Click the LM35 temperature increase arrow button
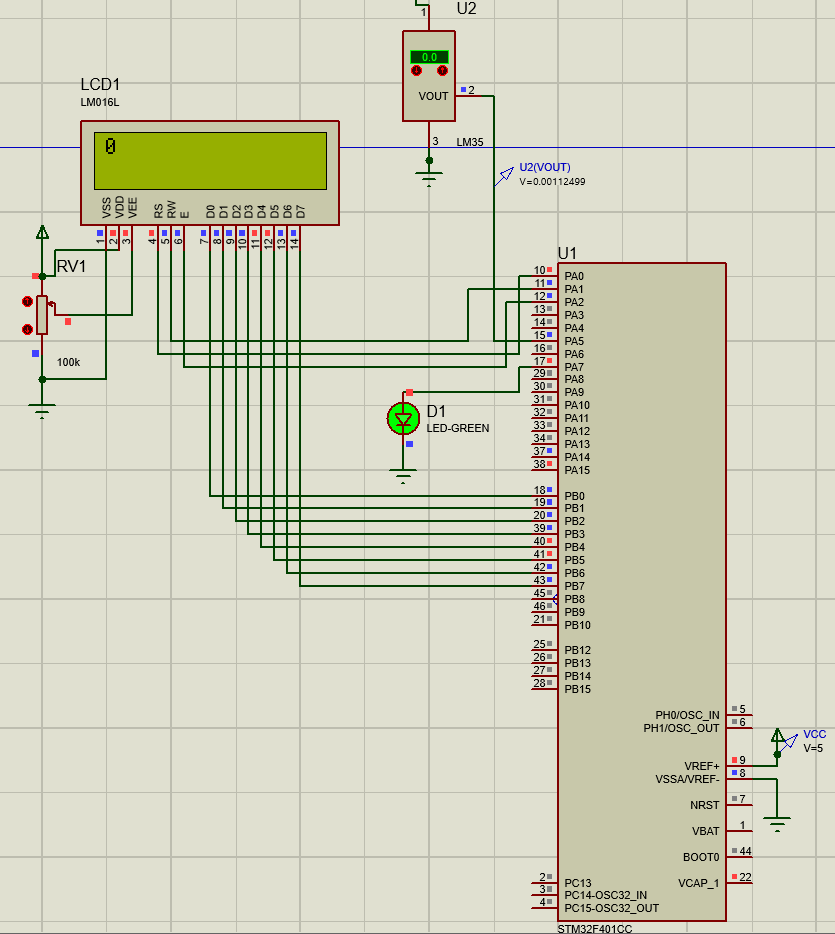This screenshot has height=934, width=835. click(x=441, y=71)
